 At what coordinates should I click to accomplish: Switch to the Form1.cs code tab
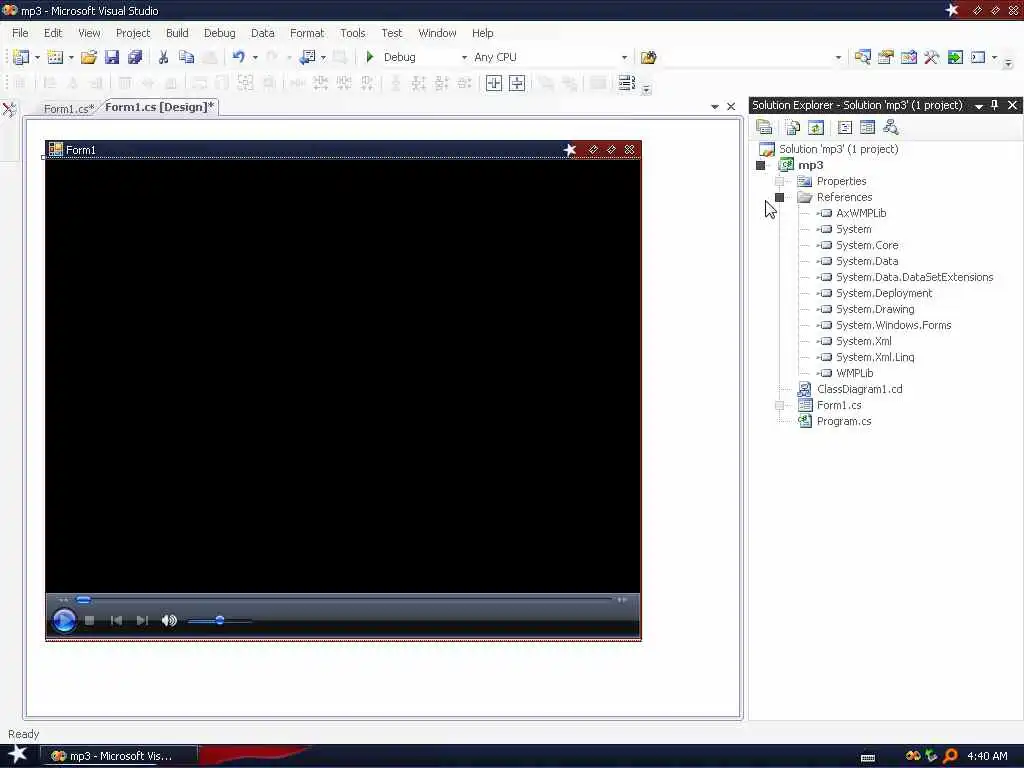pyautogui.click(x=69, y=108)
